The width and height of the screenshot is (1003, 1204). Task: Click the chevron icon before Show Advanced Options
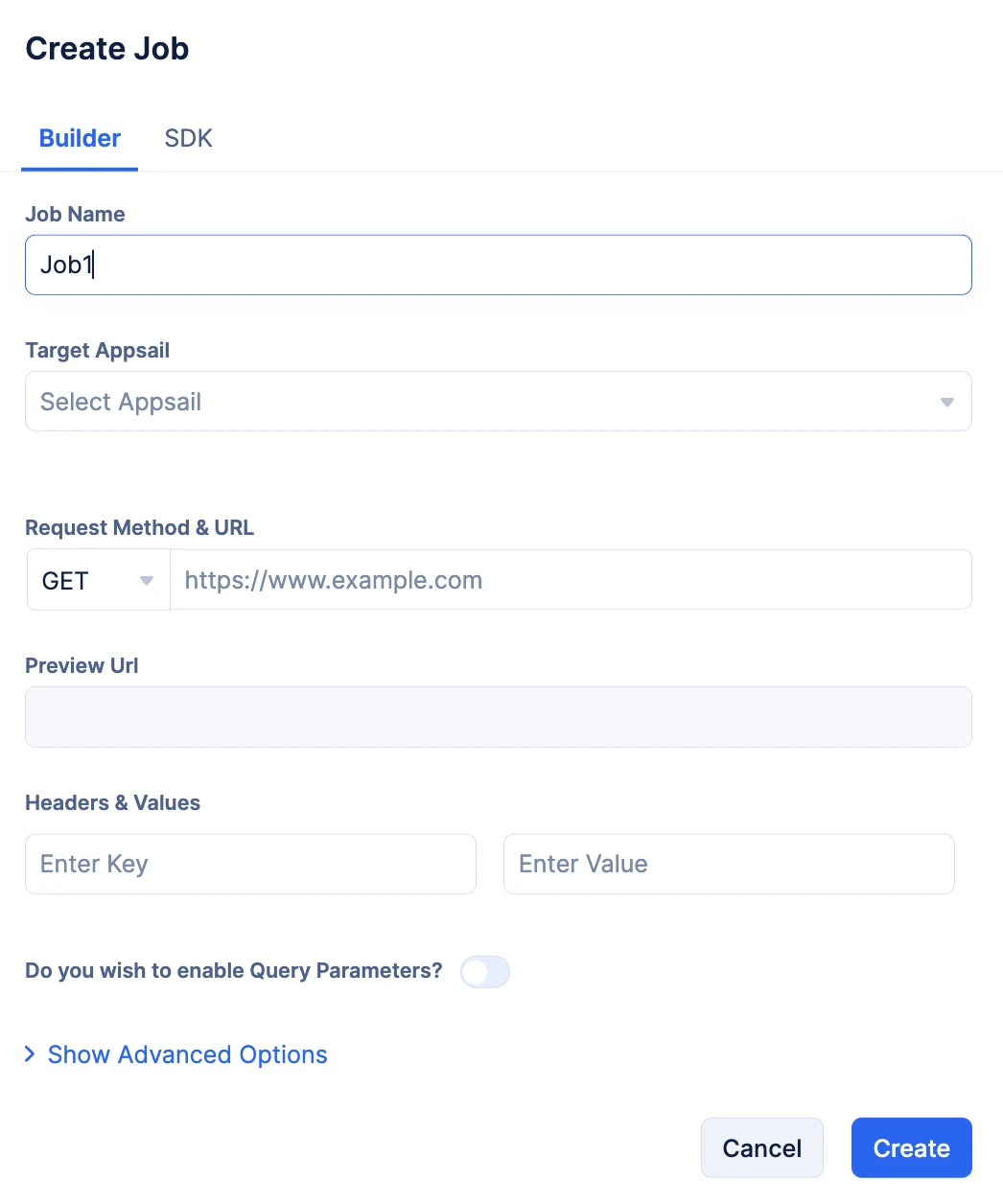click(30, 1054)
